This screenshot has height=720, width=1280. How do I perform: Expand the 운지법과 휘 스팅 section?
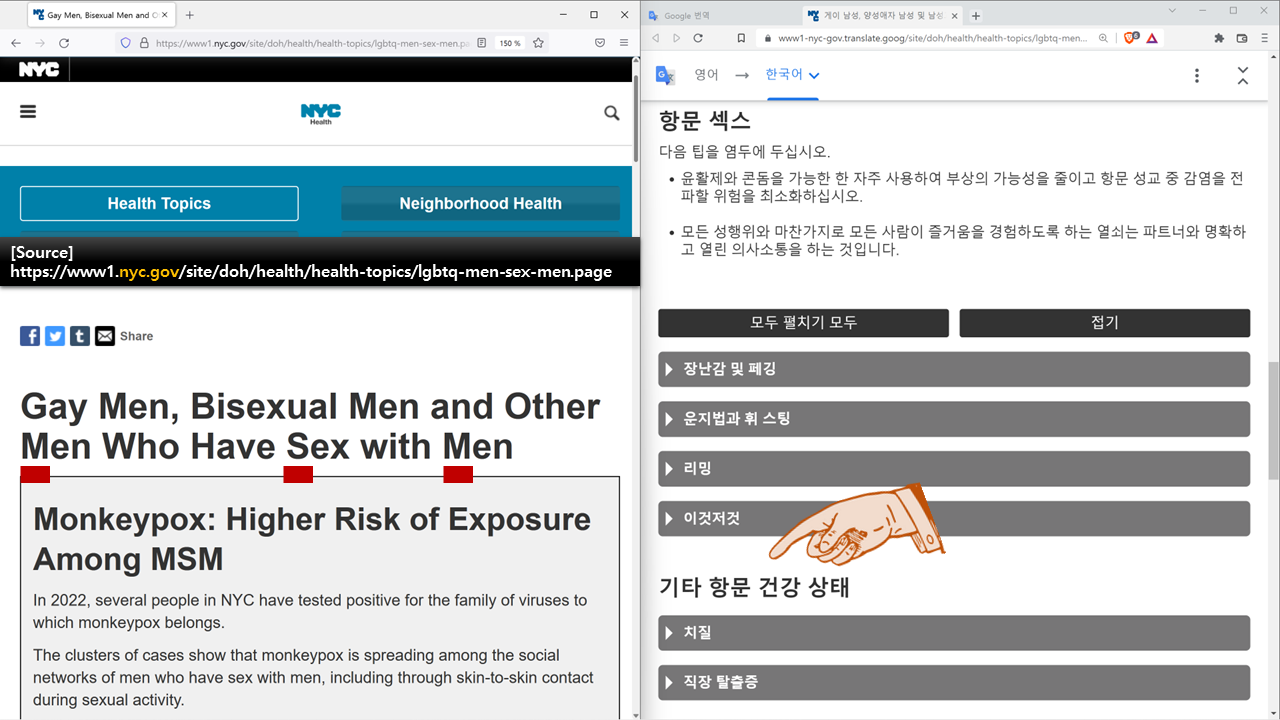(x=954, y=419)
